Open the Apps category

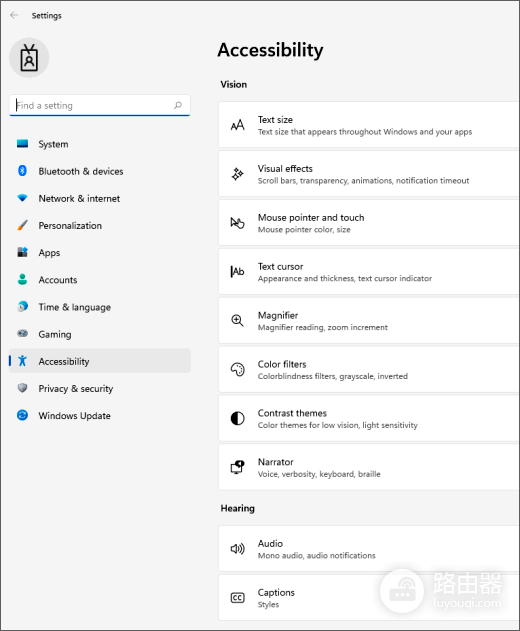click(x=99, y=253)
